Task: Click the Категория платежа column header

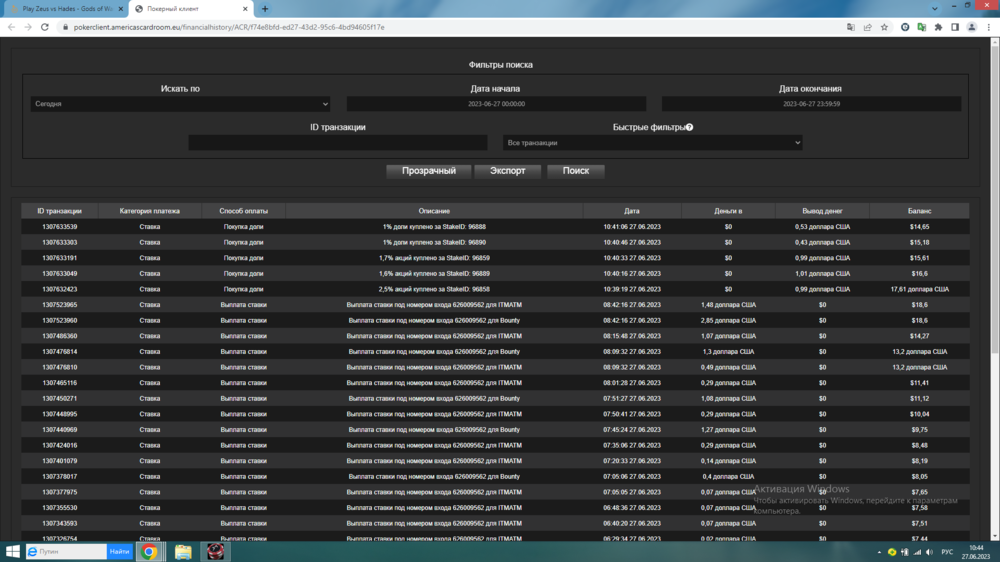Action: (x=150, y=211)
